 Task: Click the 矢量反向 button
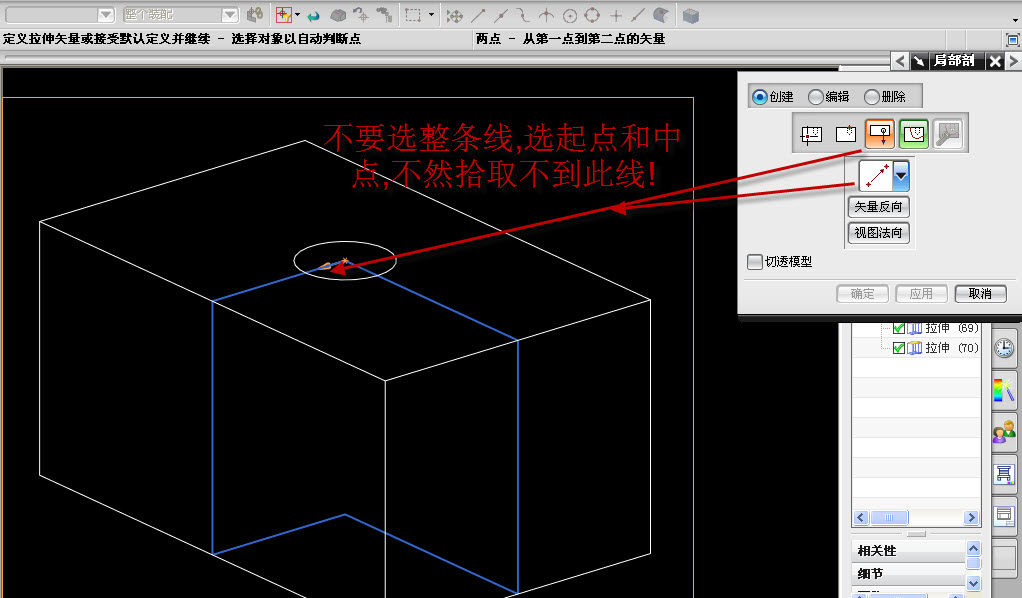coord(878,207)
